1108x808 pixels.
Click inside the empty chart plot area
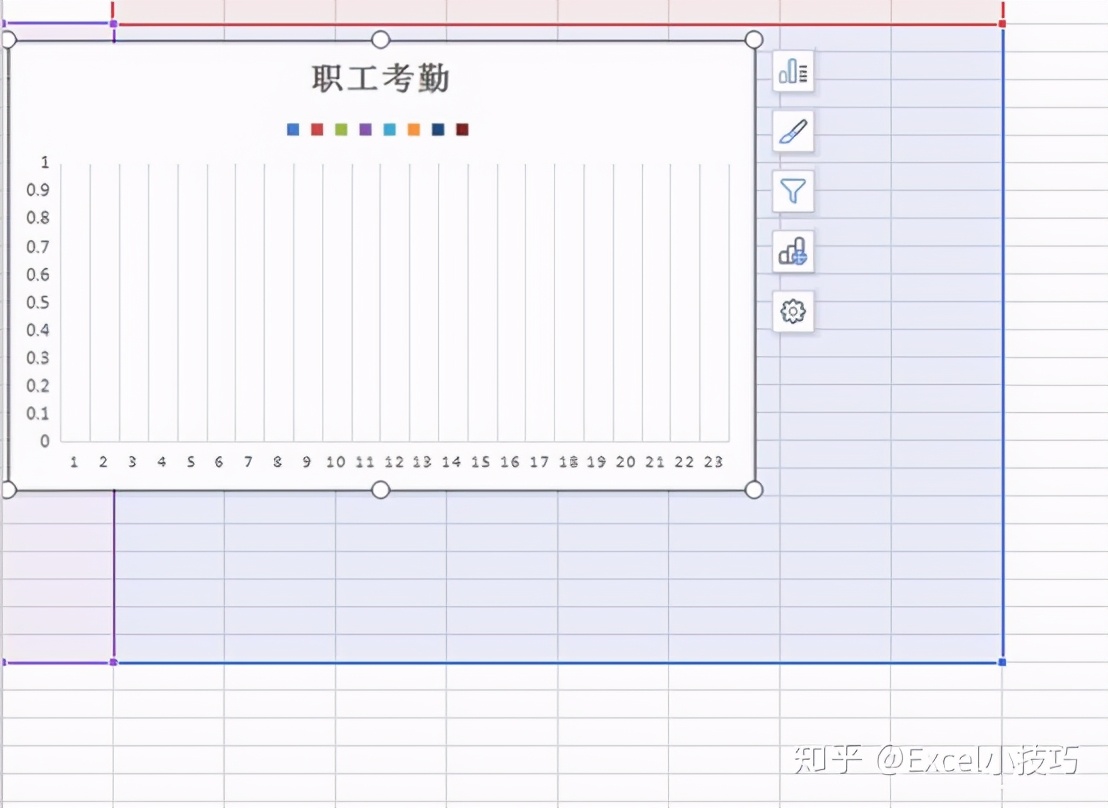(x=400, y=300)
